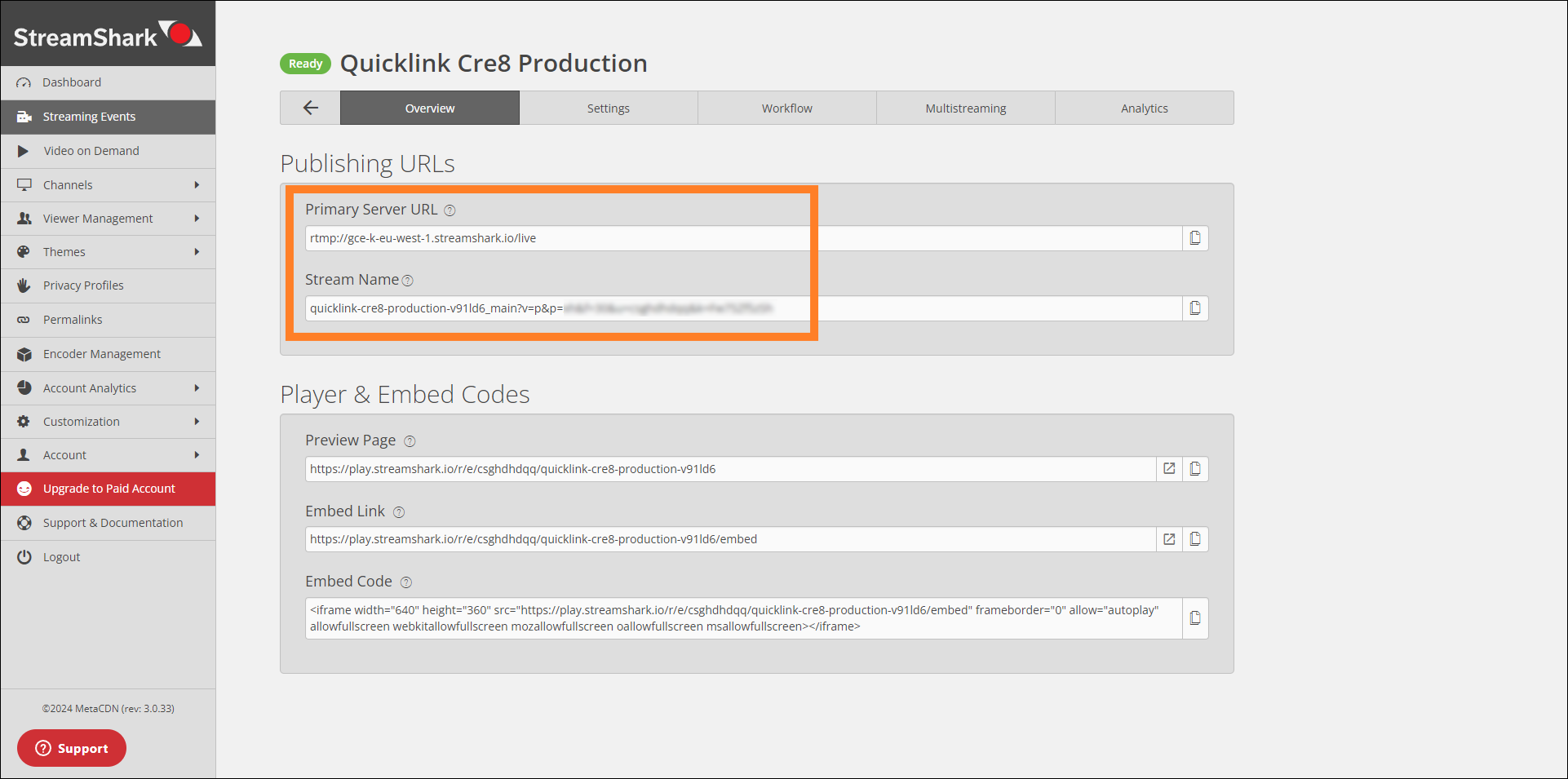The image size is (1568, 779).
Task: Go to Encoder Management page
Action: 101,354
